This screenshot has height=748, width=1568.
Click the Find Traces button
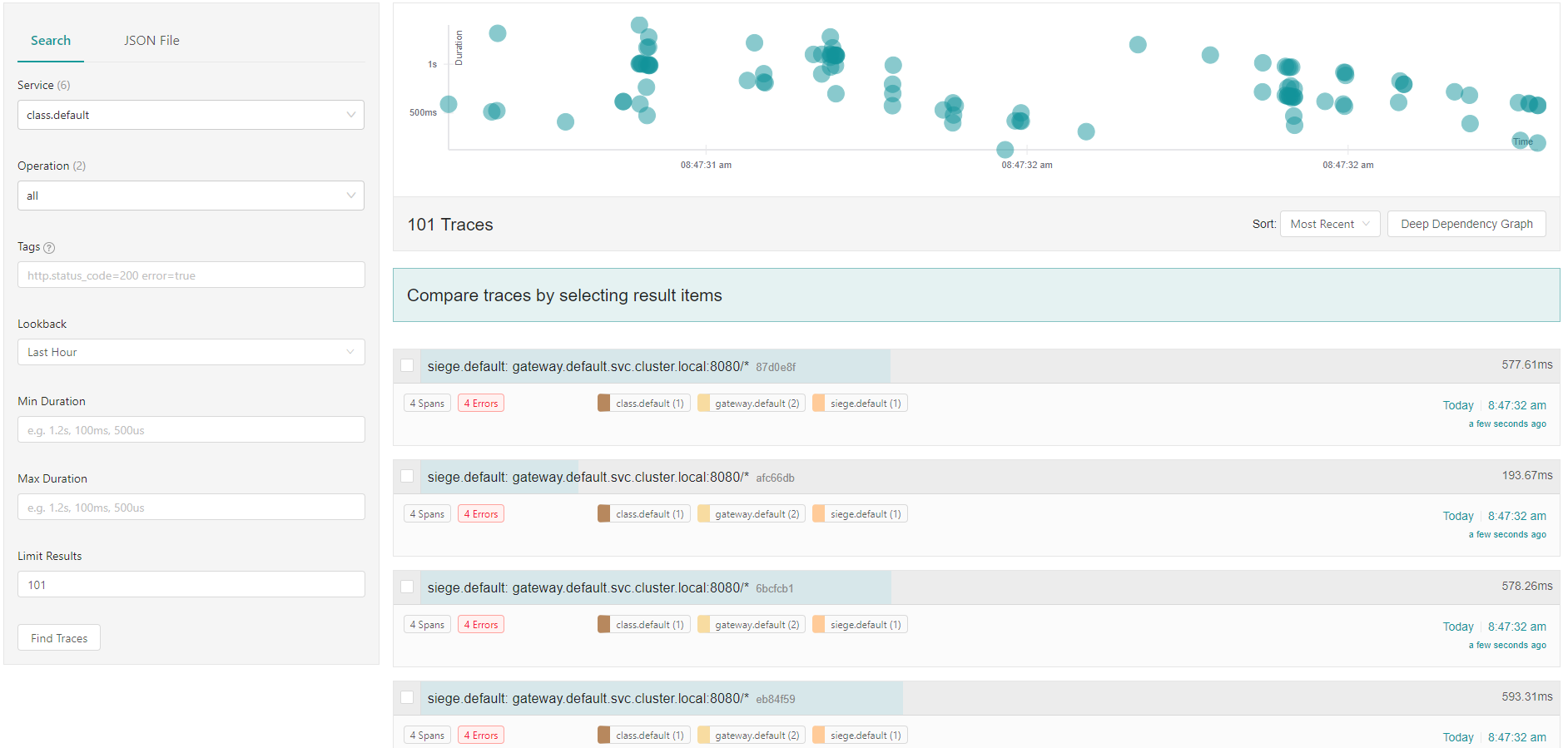coord(58,637)
